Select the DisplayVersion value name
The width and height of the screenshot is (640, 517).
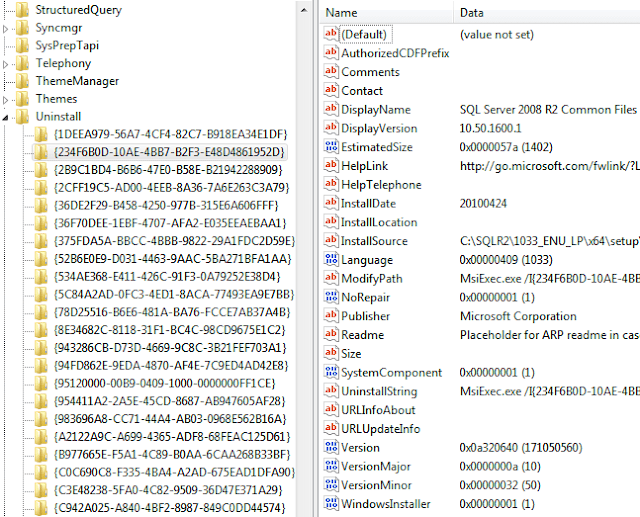point(379,128)
